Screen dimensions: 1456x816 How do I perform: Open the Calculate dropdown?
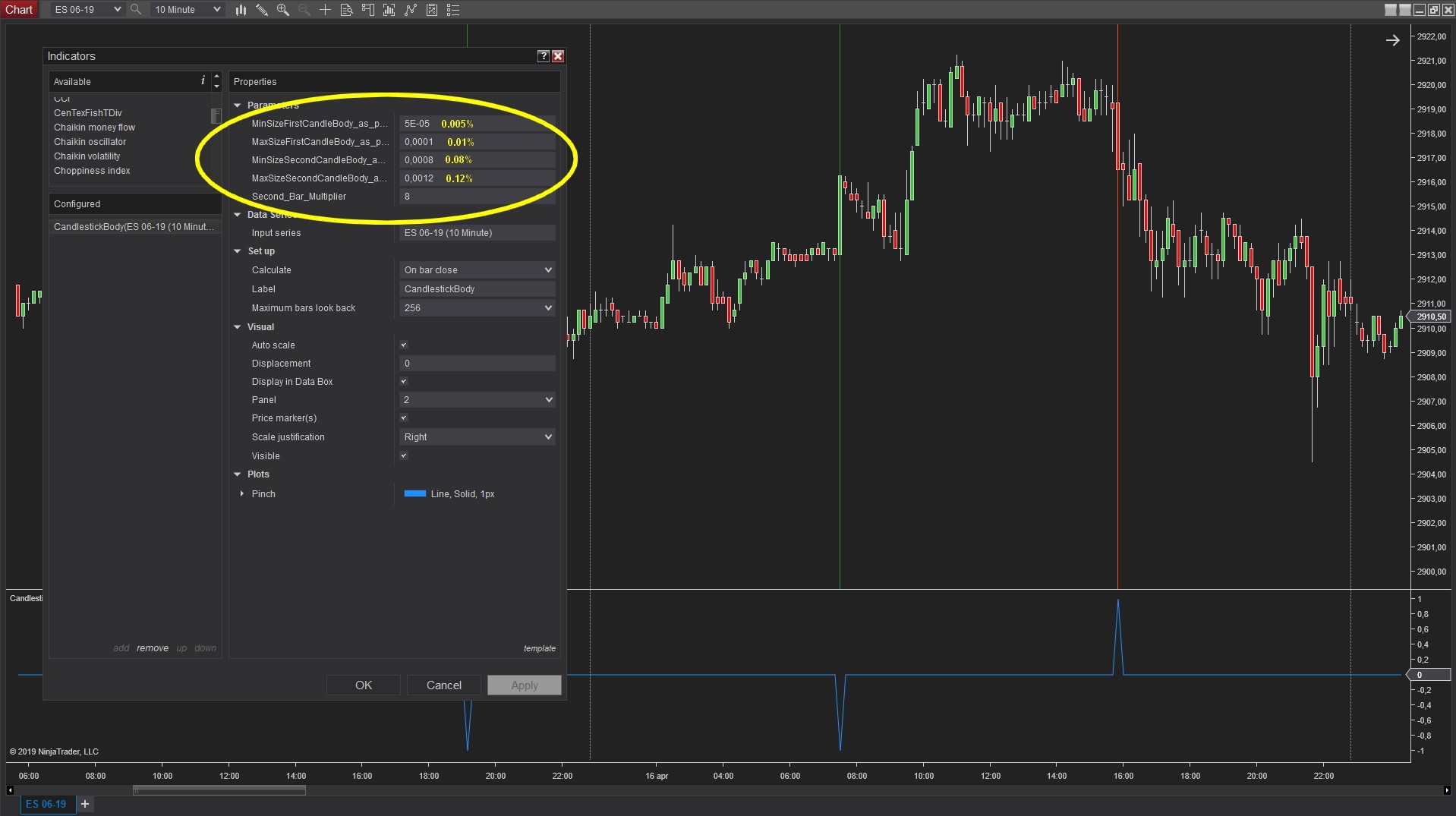pos(477,270)
